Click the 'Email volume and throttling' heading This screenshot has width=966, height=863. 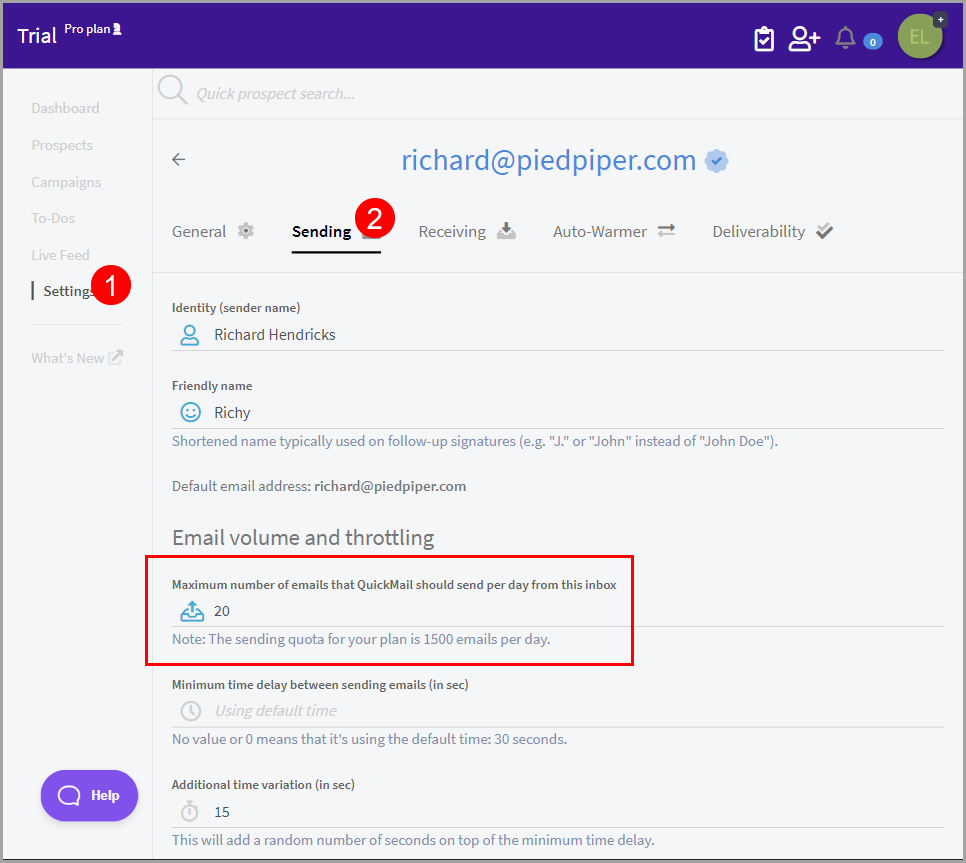[303, 538]
